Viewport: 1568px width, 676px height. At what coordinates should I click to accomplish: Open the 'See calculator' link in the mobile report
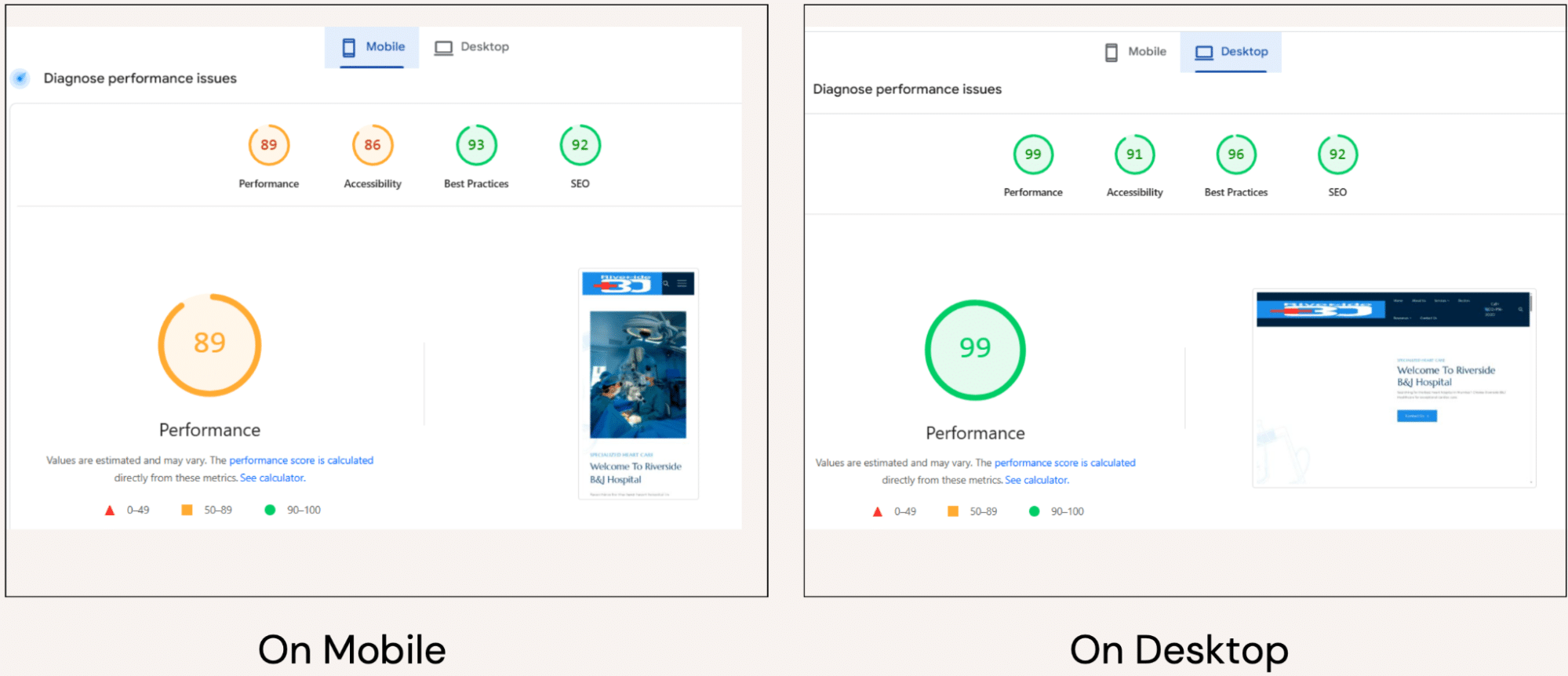272,478
